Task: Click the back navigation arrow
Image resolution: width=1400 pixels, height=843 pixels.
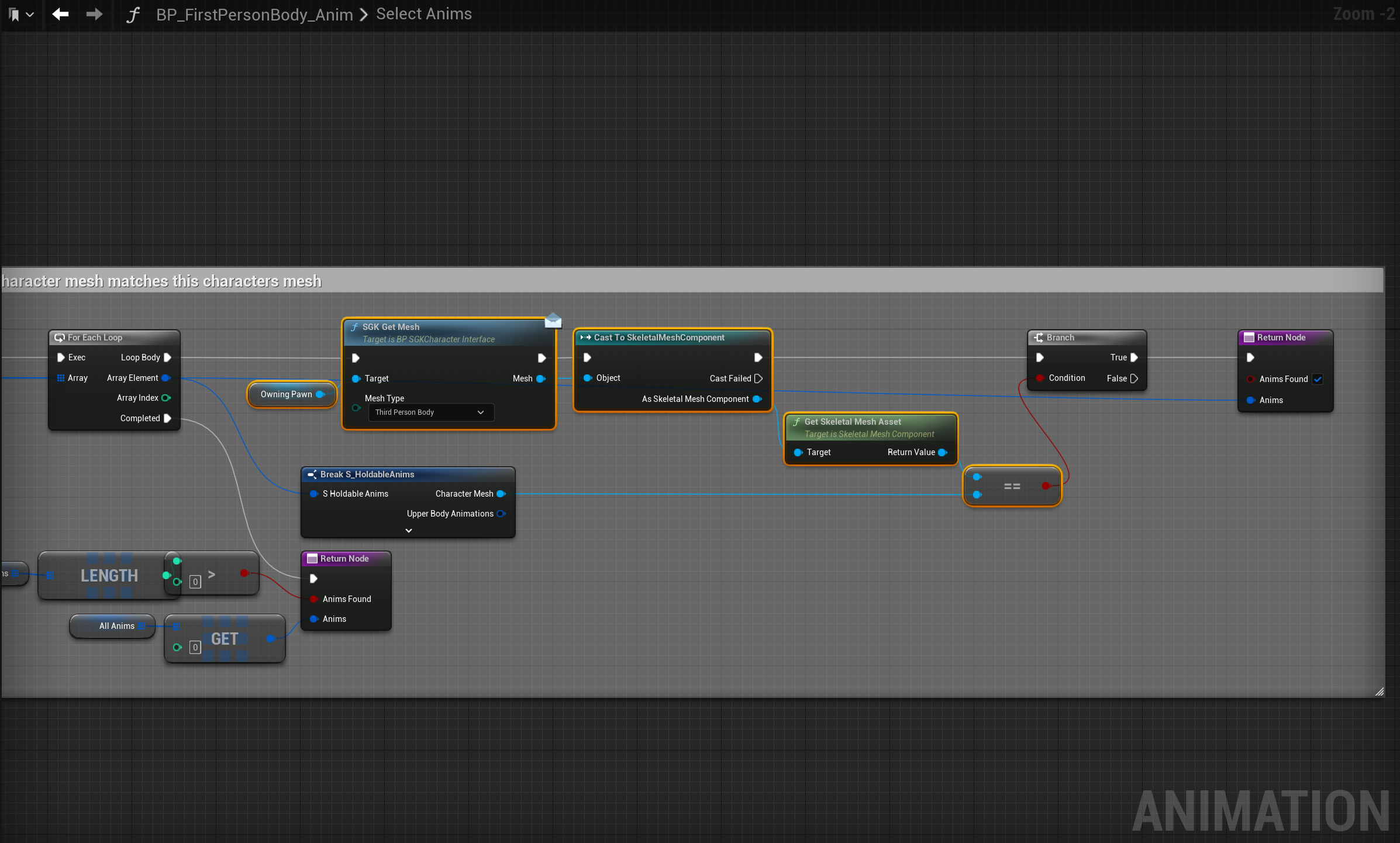Action: [60, 14]
